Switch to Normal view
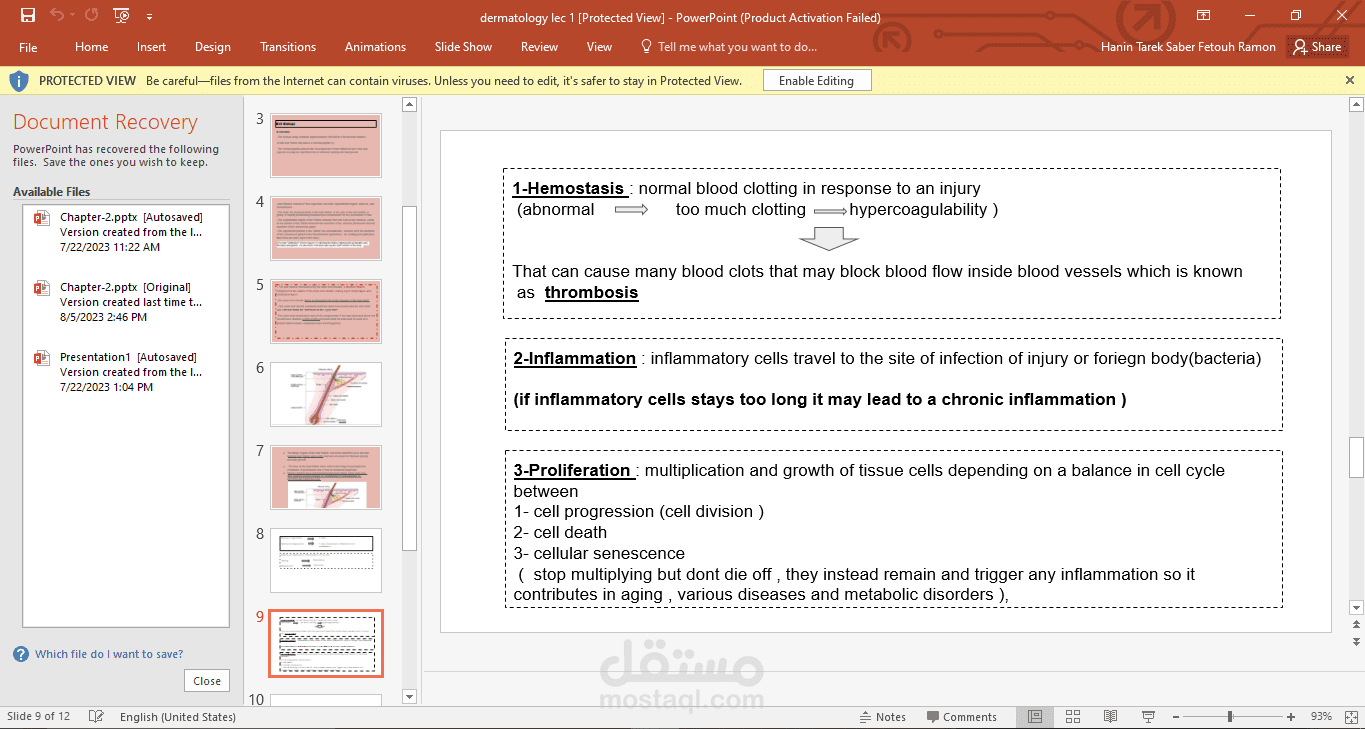The image size is (1365, 729). click(1035, 716)
